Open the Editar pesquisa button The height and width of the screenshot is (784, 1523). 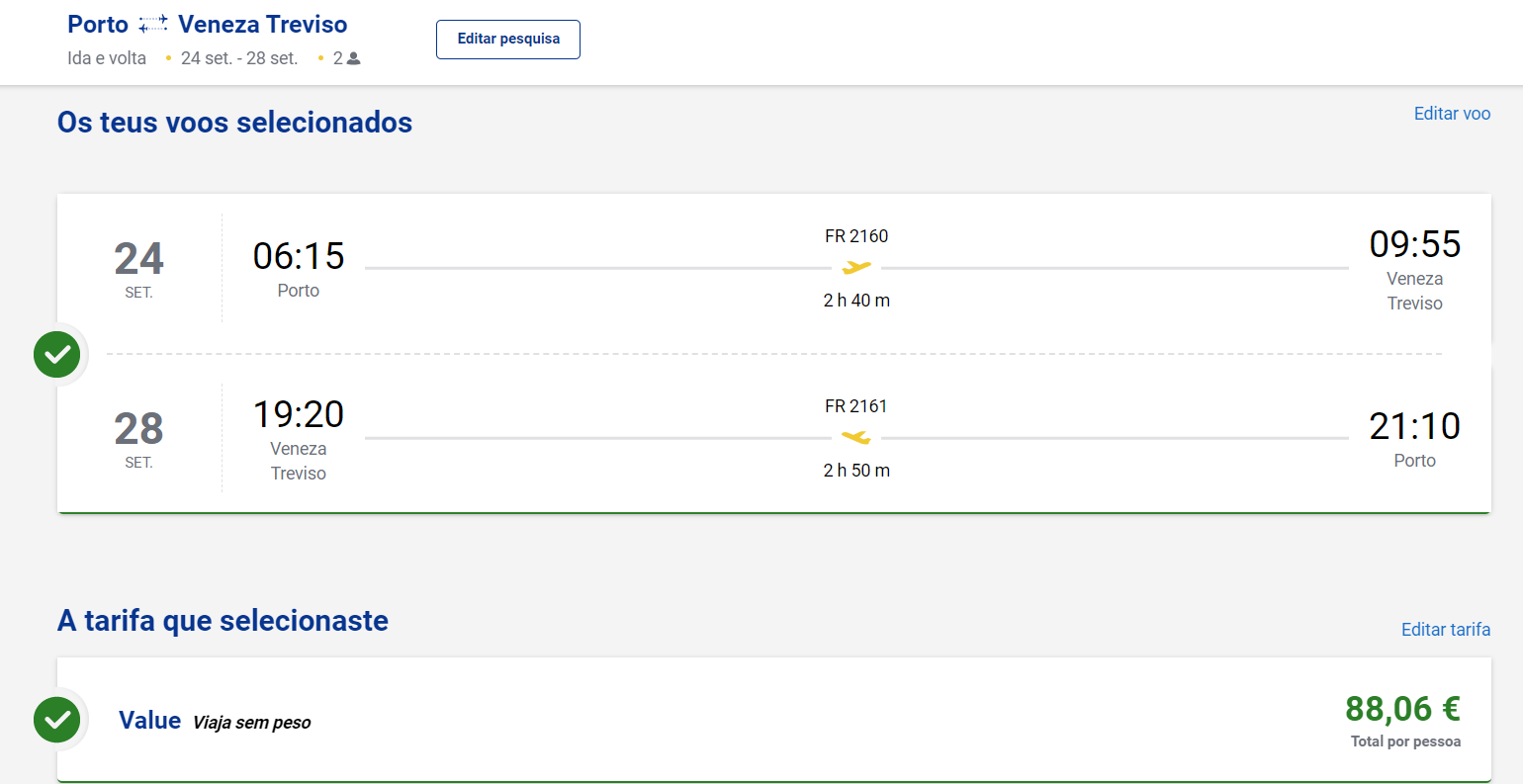point(508,40)
